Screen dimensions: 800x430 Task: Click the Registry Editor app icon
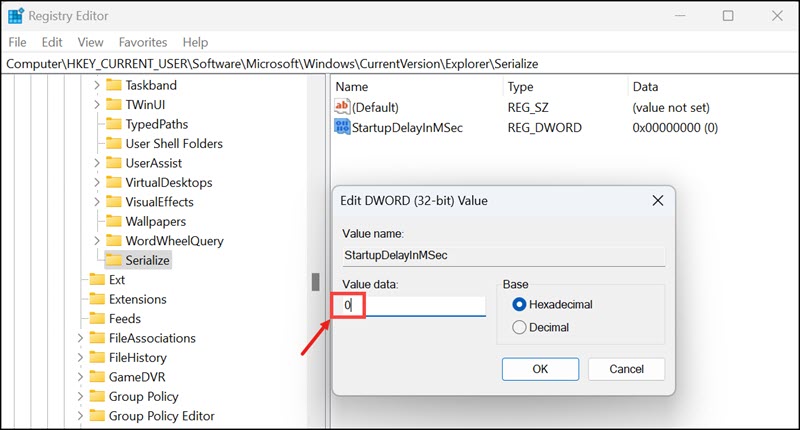pos(15,16)
